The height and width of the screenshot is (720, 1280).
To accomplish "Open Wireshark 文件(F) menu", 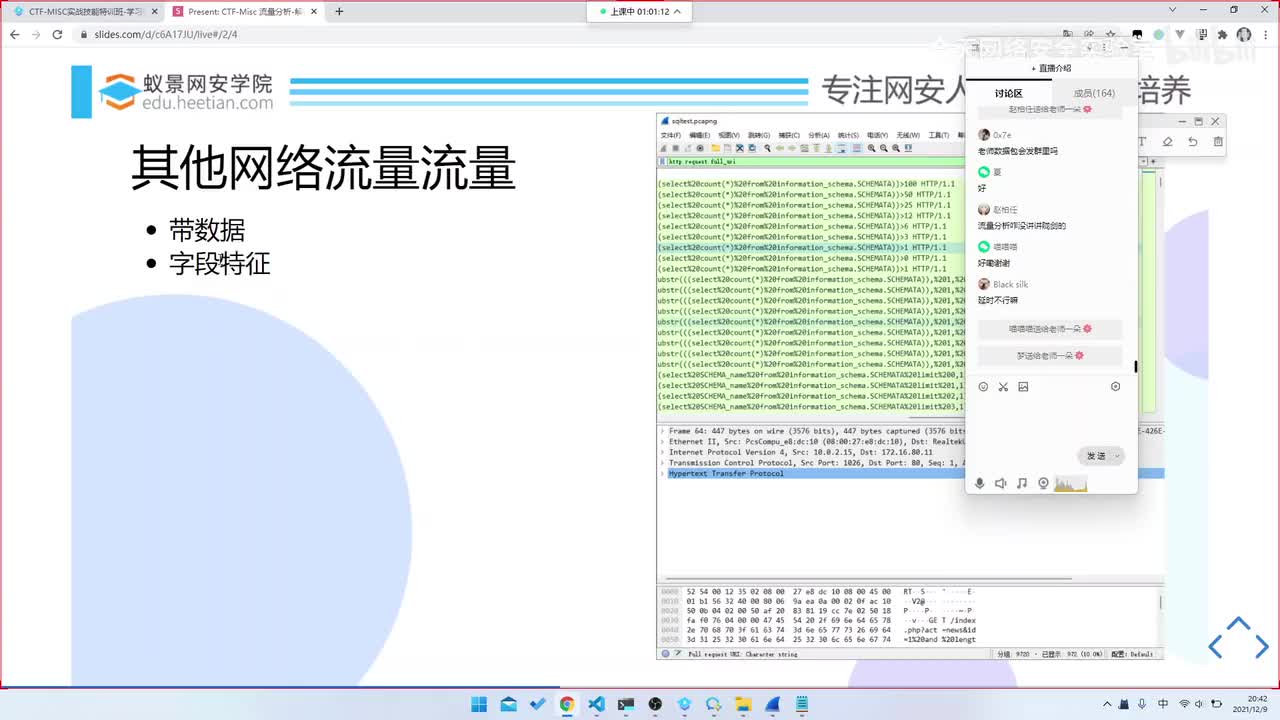I will click(x=670, y=135).
